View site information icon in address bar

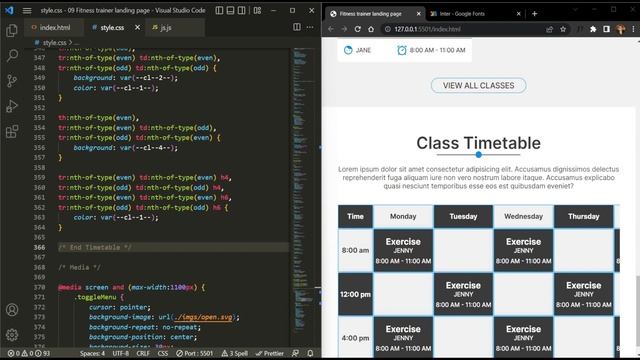(388, 29)
